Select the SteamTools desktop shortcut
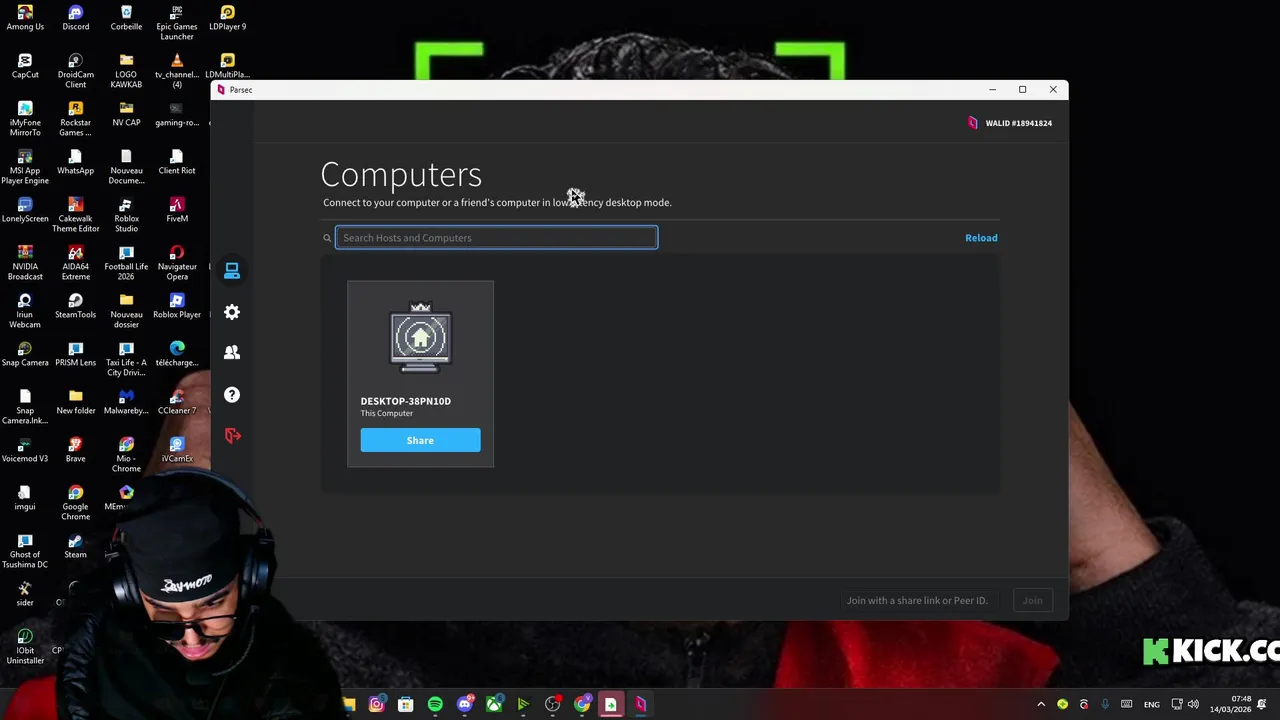The height and width of the screenshot is (720, 1280). (x=76, y=306)
